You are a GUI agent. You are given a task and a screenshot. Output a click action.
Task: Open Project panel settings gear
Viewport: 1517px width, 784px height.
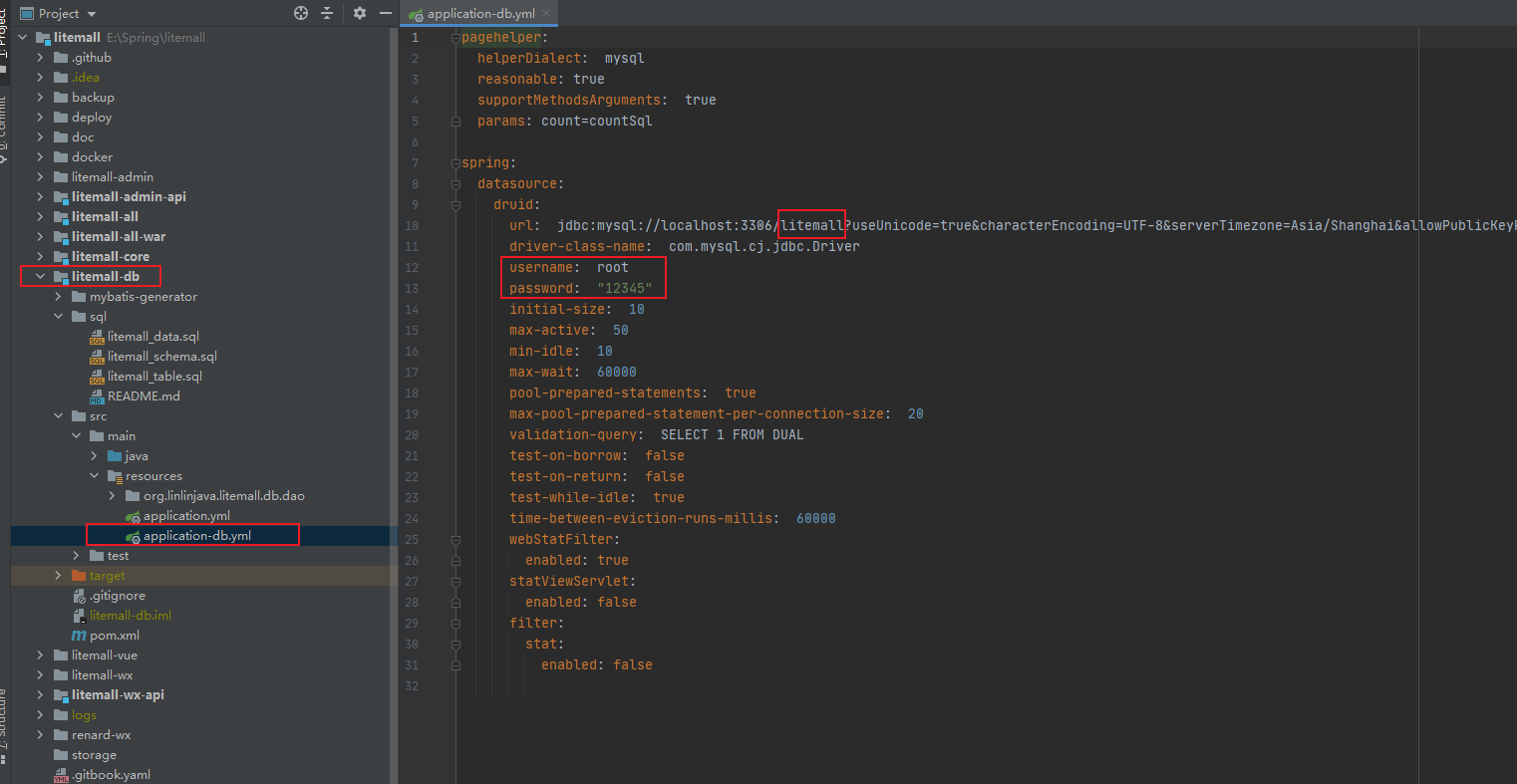coord(360,13)
